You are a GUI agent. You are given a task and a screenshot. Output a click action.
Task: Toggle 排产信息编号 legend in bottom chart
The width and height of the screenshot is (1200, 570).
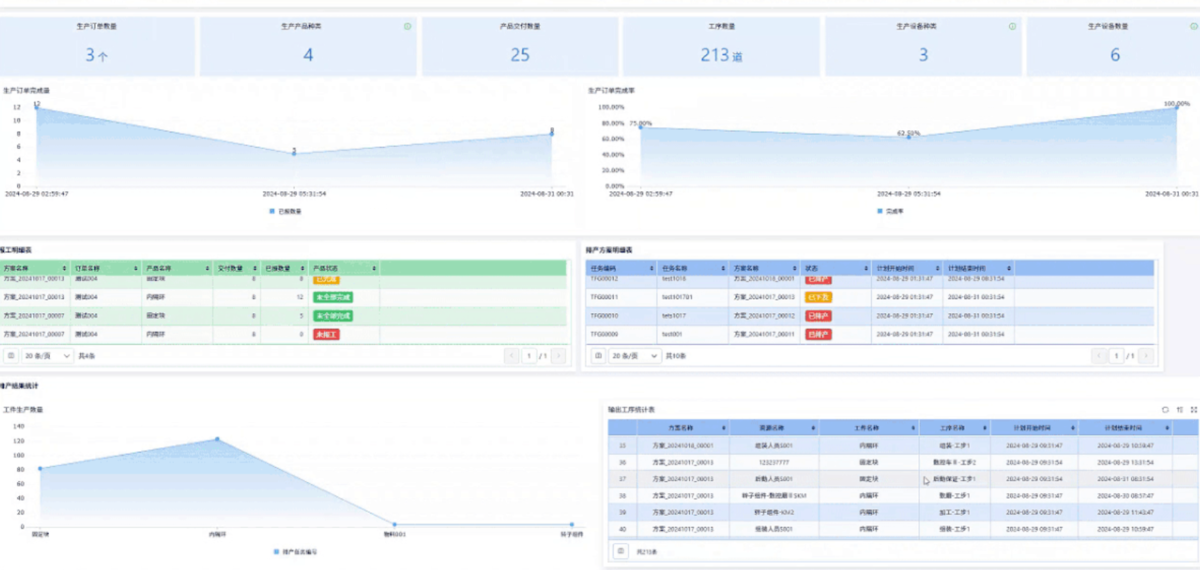[x=296, y=552]
